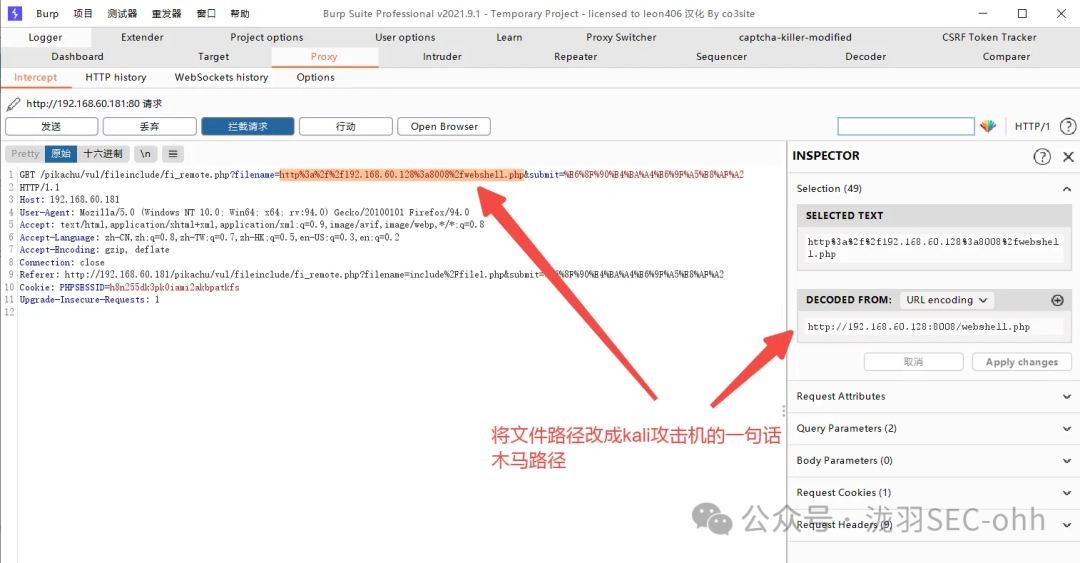Open the proxy Options sub-tab

click(x=315, y=77)
